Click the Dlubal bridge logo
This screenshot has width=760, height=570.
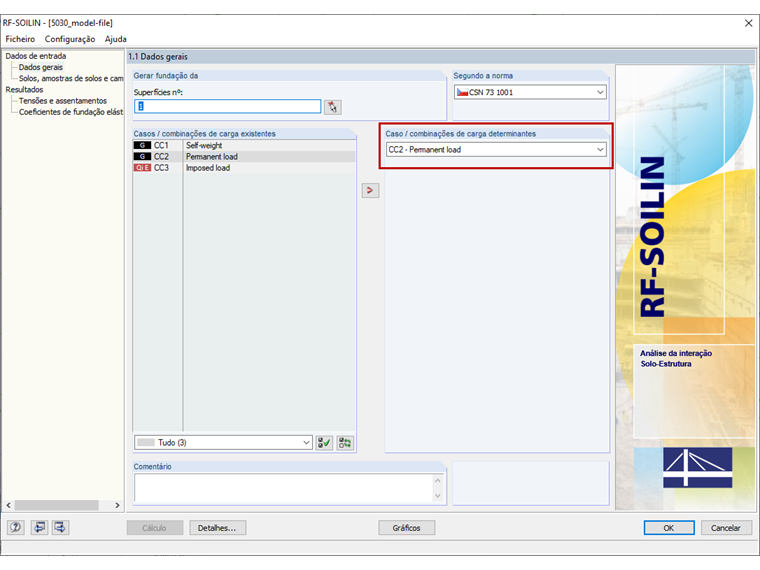point(697,468)
